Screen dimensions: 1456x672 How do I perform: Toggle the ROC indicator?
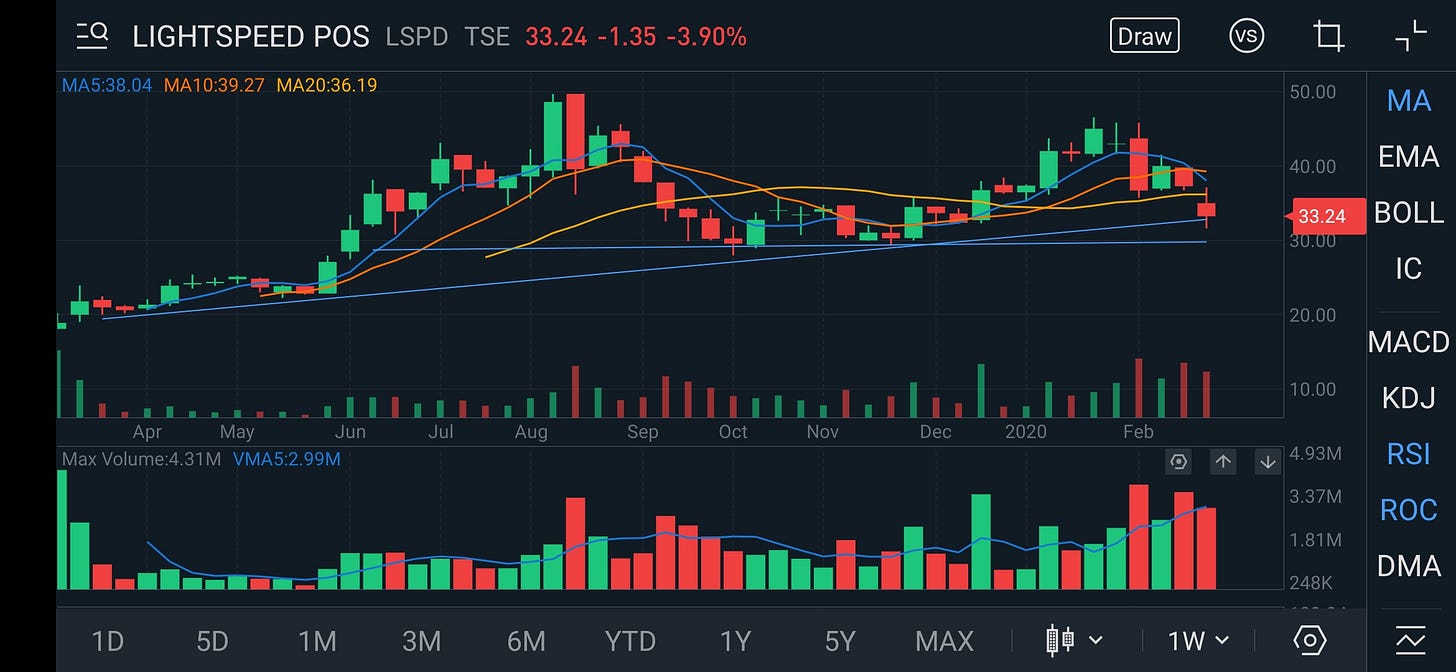point(1409,510)
